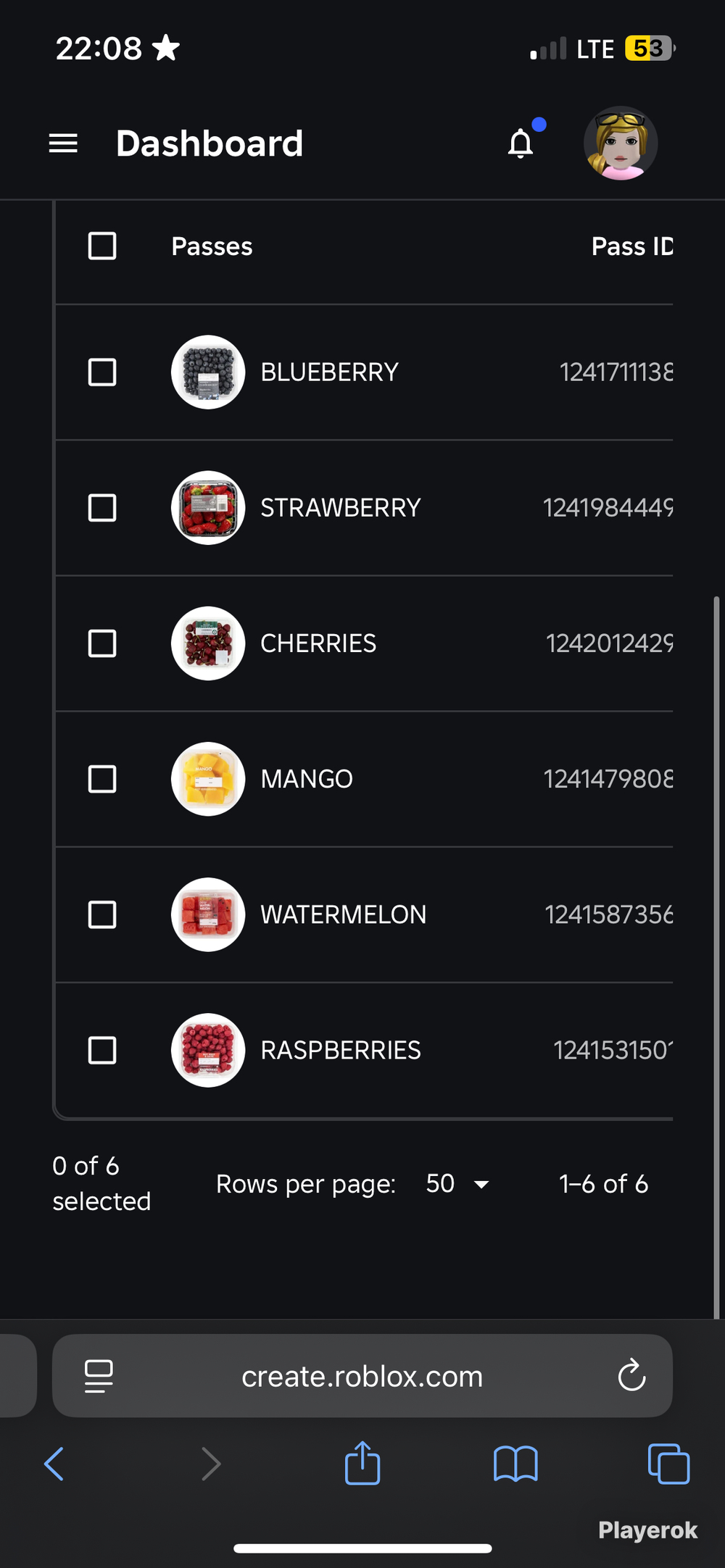Open Safari tabs overview icon
Viewport: 725px width, 1568px height.
pos(668,1464)
